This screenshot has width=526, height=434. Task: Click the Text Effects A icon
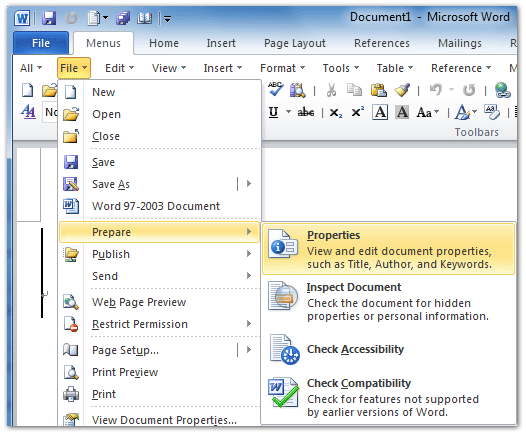click(462, 112)
